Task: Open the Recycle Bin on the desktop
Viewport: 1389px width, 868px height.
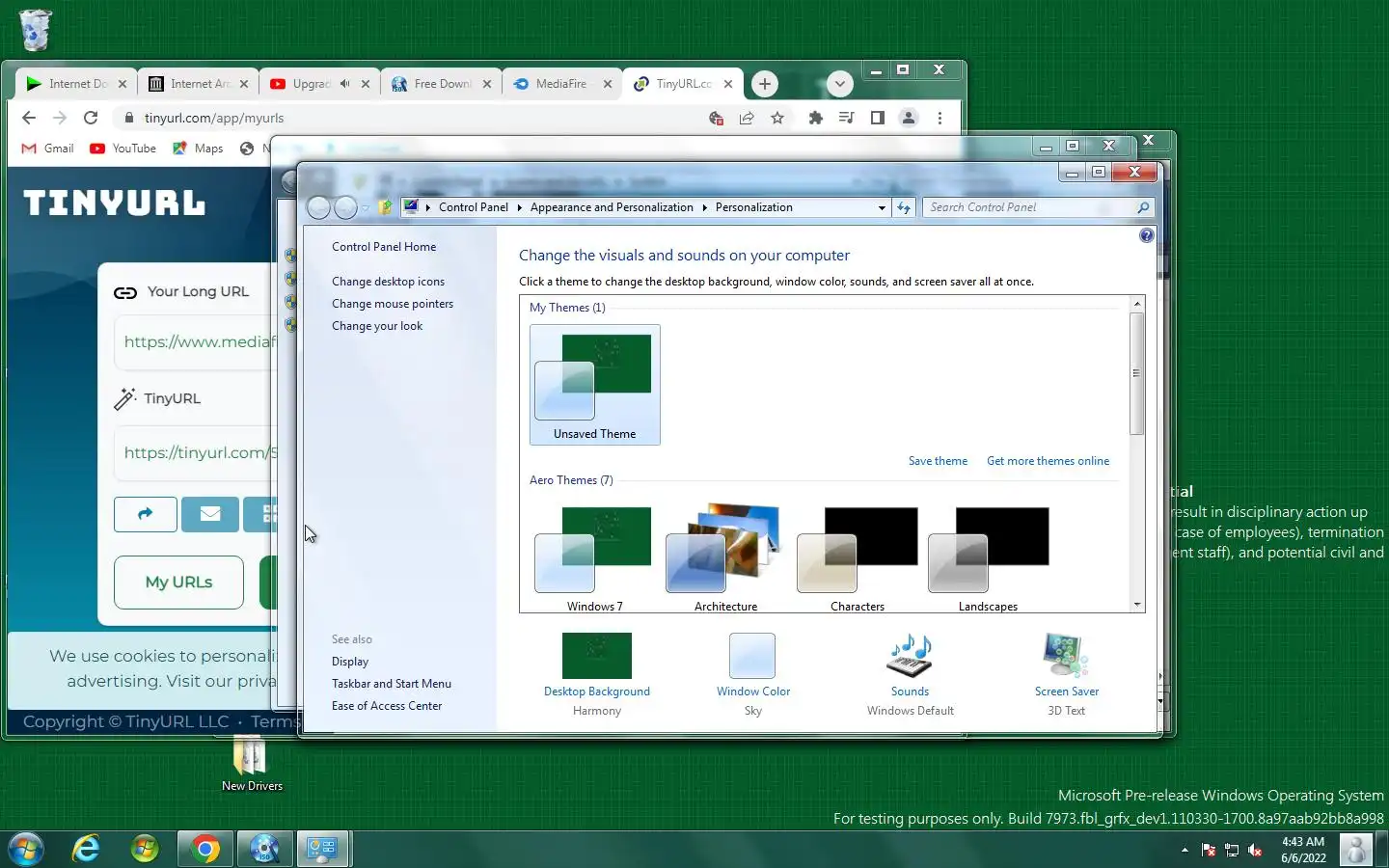Action: [35, 30]
